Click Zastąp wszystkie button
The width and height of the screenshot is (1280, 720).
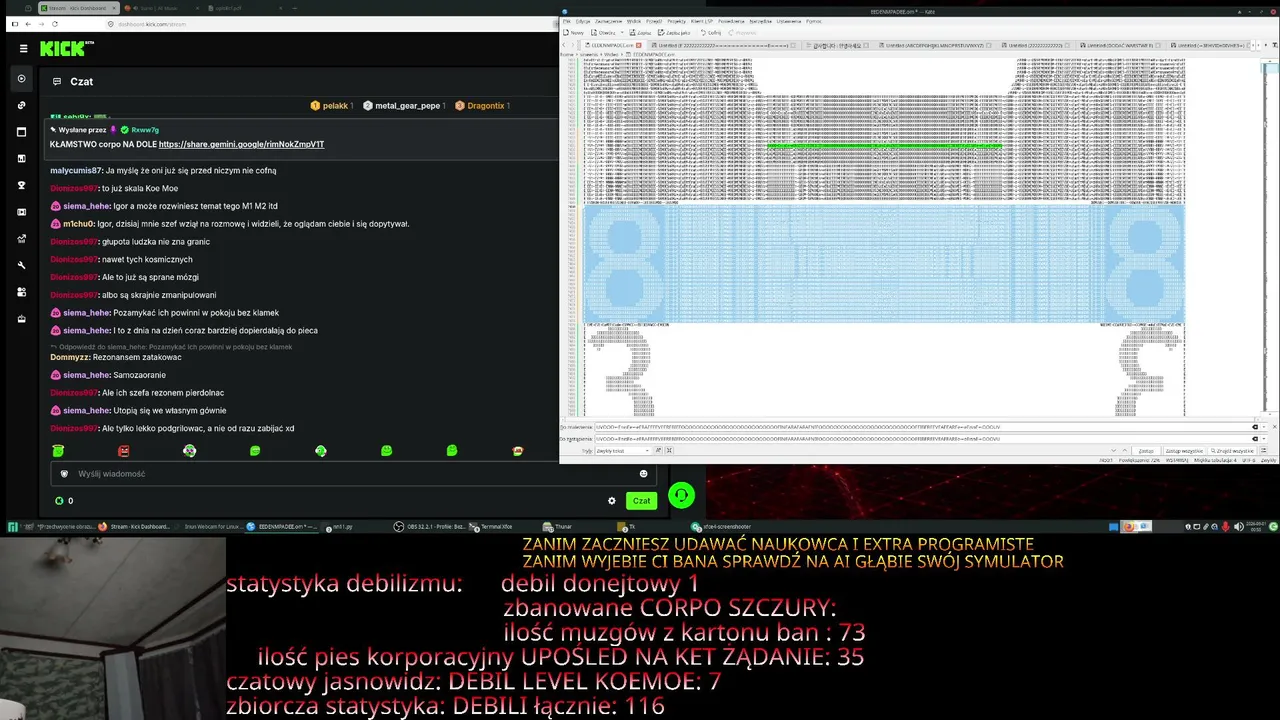(1183, 451)
